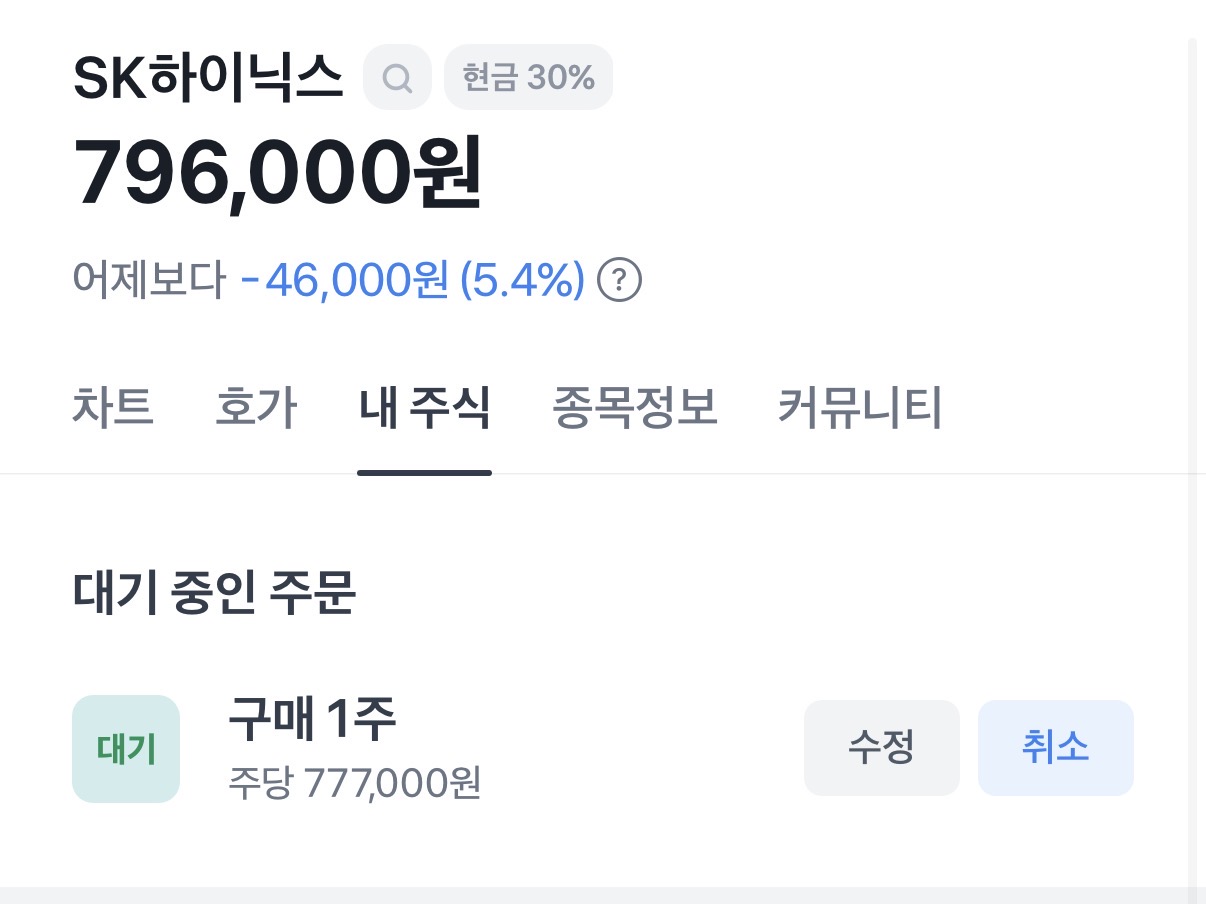Click the 대기 중인 주문 section heading
The height and width of the screenshot is (904, 1206).
click(x=214, y=594)
